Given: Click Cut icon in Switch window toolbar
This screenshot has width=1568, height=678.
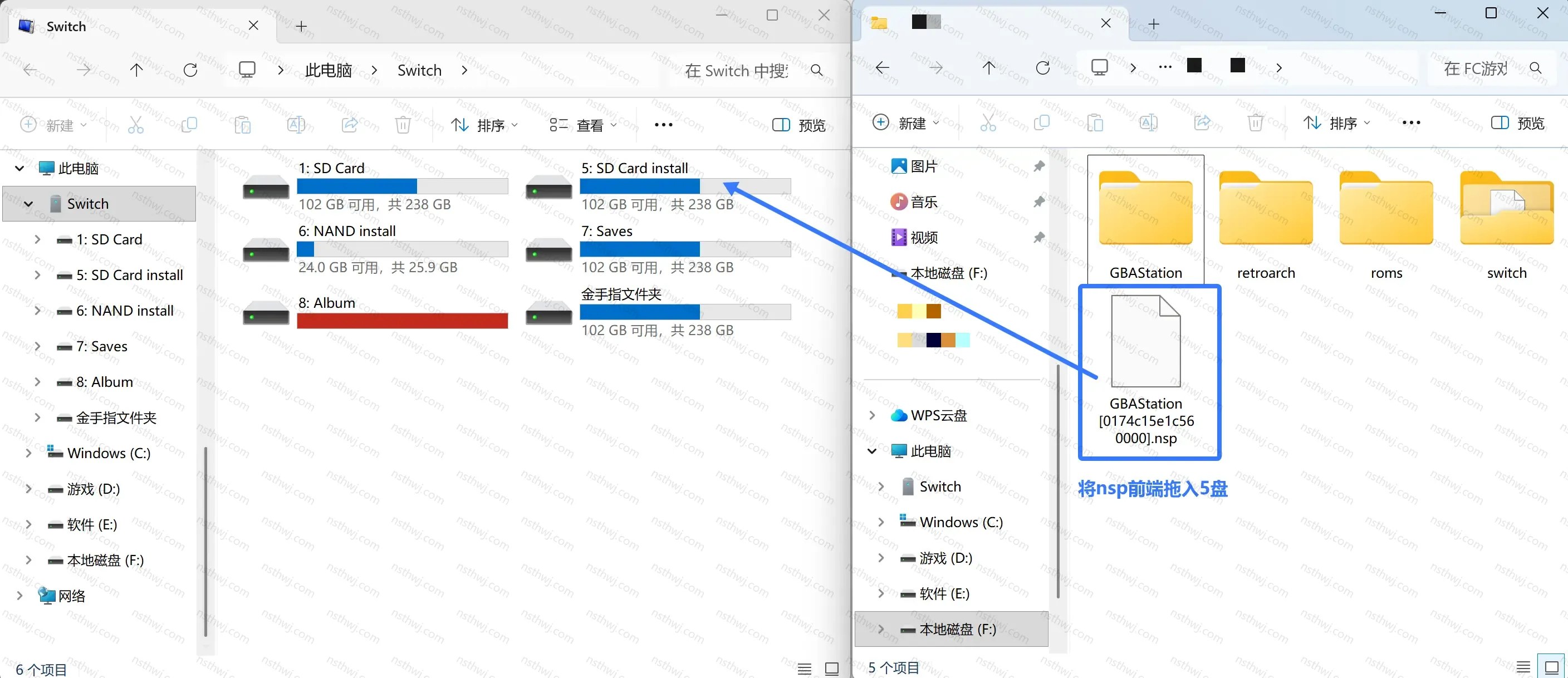Looking at the screenshot, I should (136, 125).
